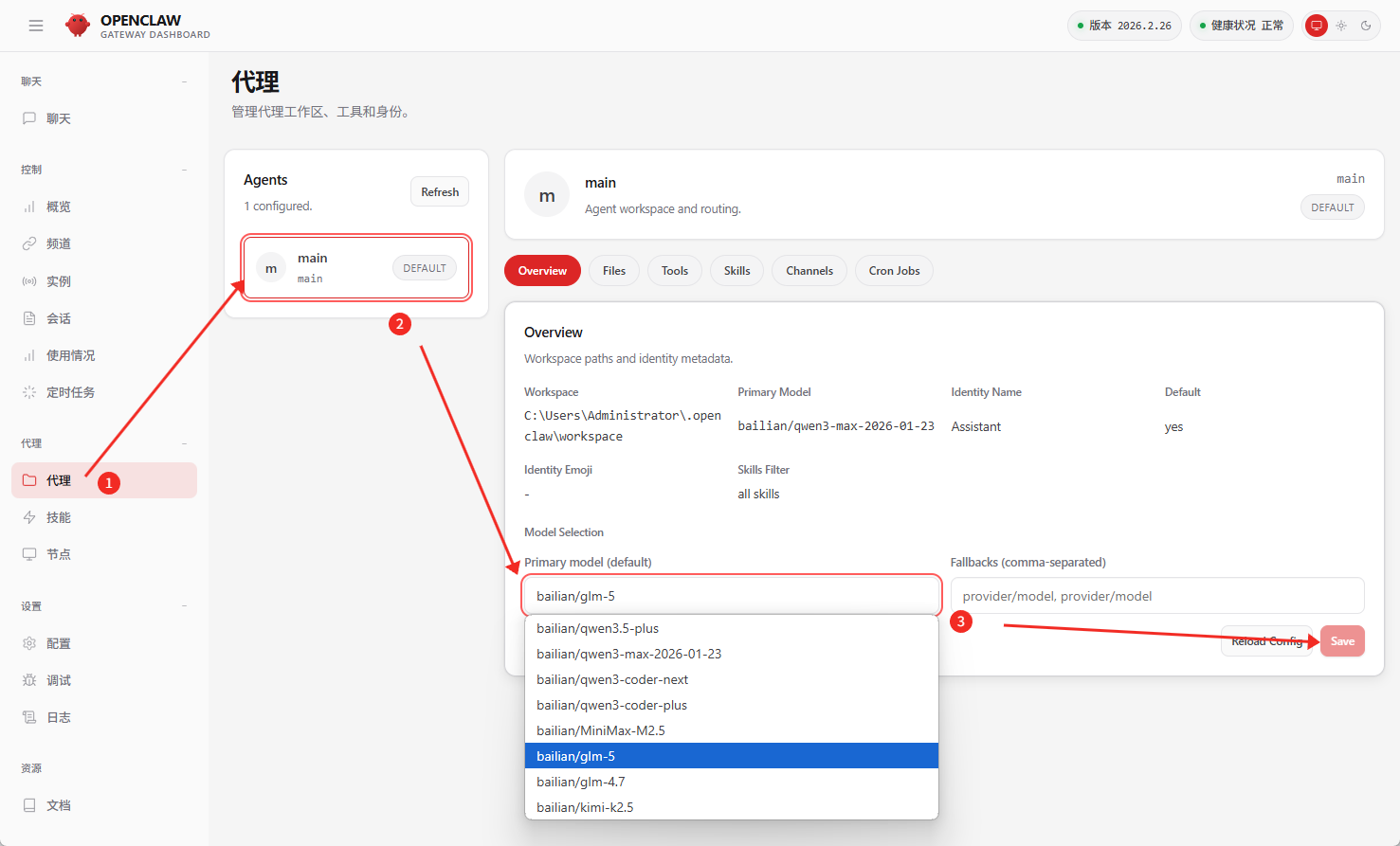This screenshot has width=1400, height=846.
Task: Select the main agent card
Action: pyautogui.click(x=356, y=268)
